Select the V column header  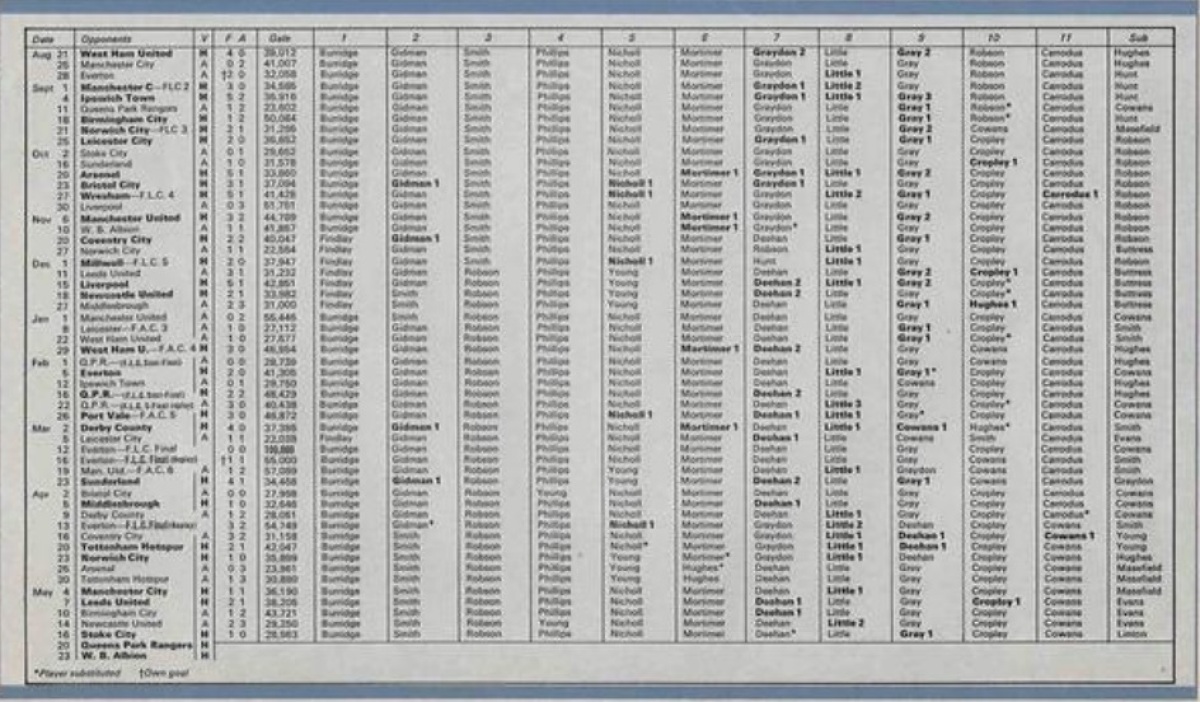pos(205,38)
